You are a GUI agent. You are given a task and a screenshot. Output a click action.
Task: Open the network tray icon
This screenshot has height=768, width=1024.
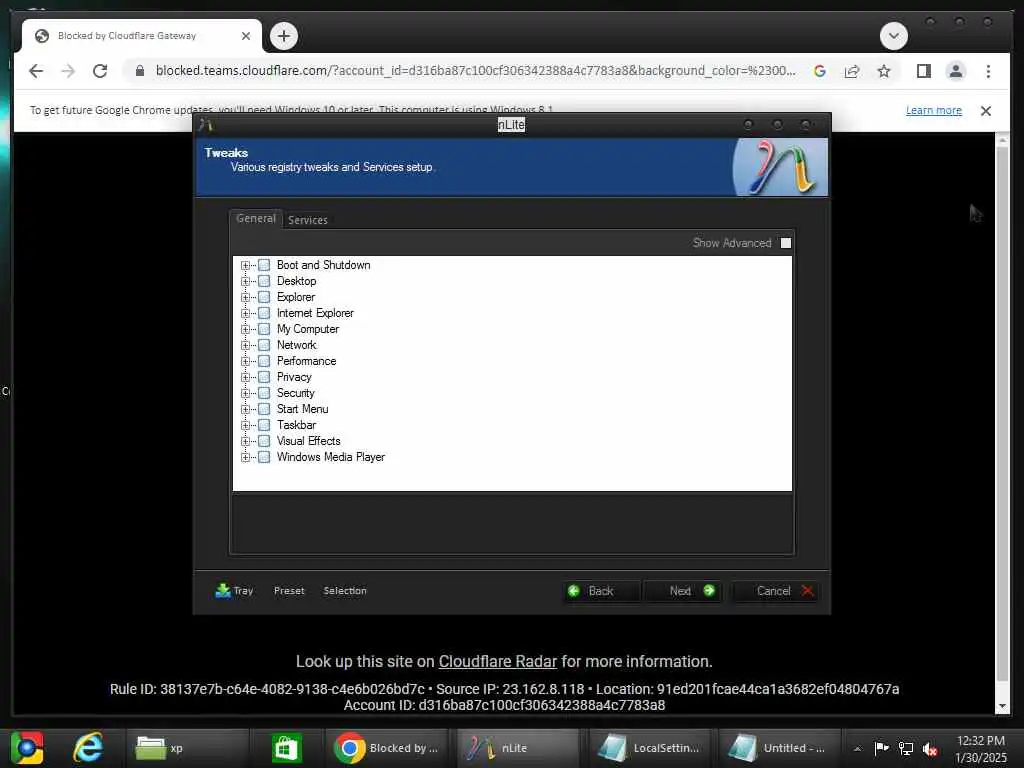tap(906, 748)
